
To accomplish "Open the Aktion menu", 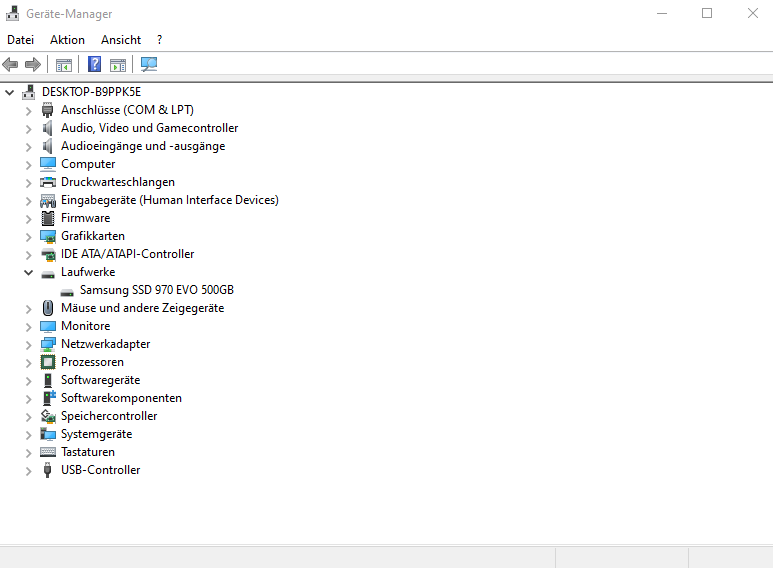I will coord(68,40).
